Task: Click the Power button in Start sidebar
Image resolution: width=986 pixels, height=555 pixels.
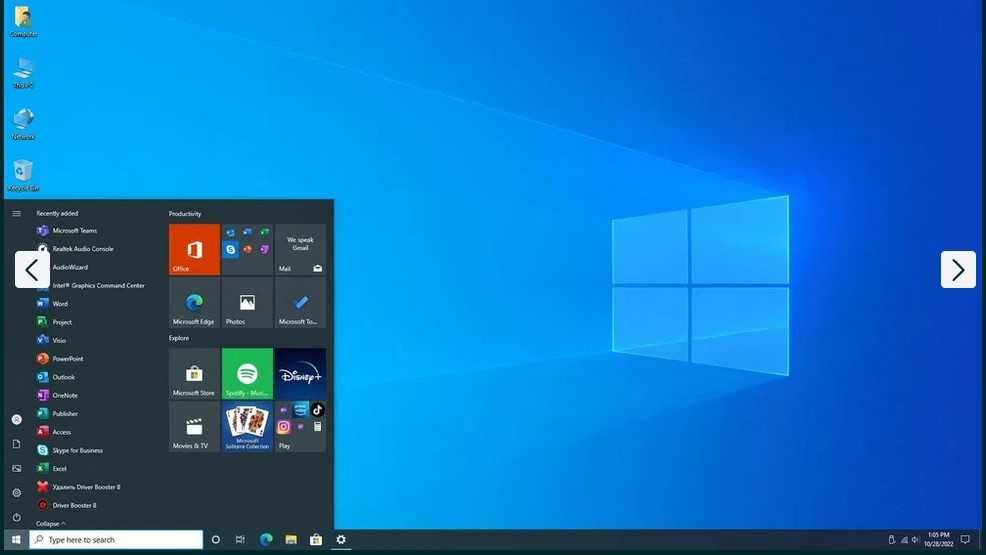Action: click(x=17, y=517)
